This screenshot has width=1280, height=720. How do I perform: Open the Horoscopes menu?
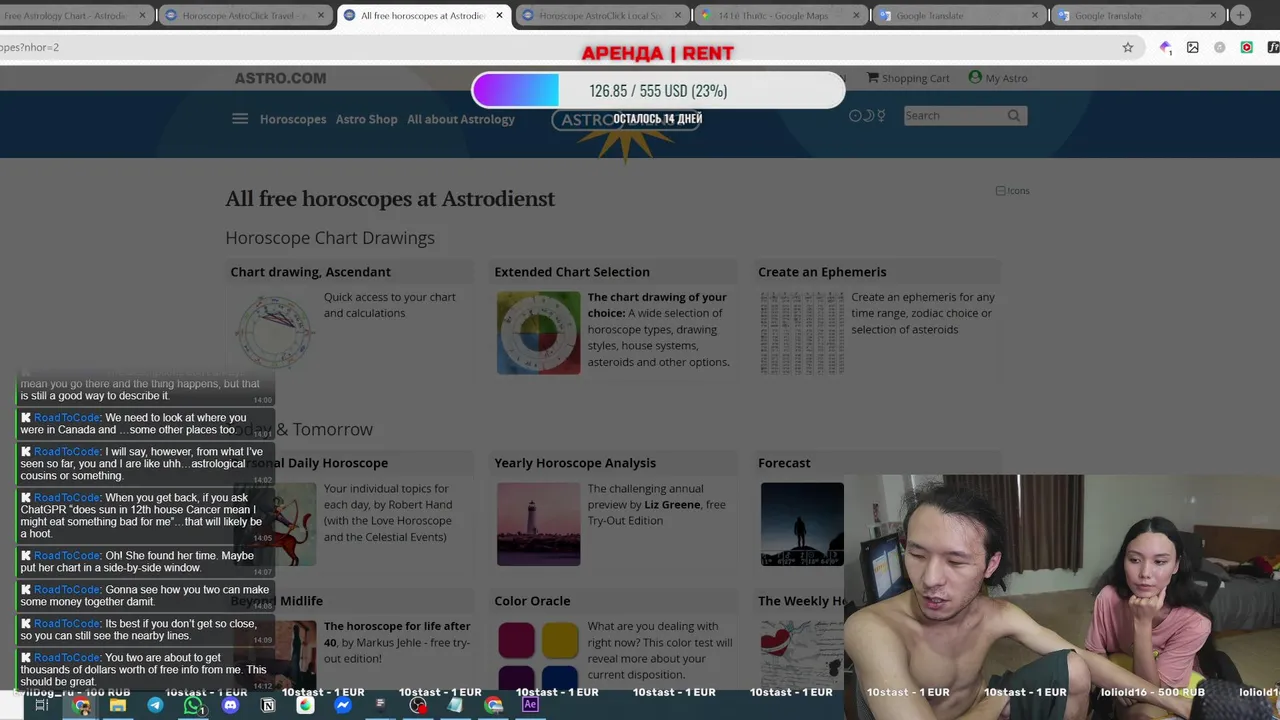coord(293,119)
